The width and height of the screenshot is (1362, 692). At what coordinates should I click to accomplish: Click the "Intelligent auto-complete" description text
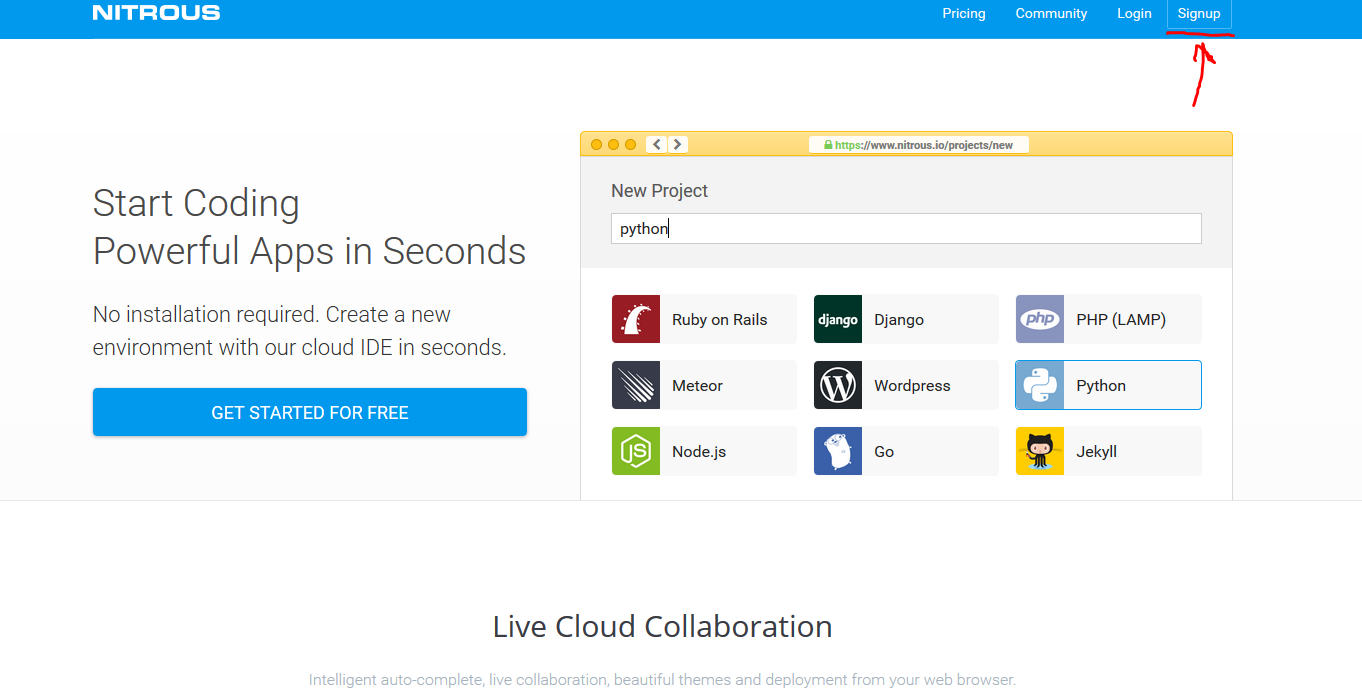click(662, 680)
